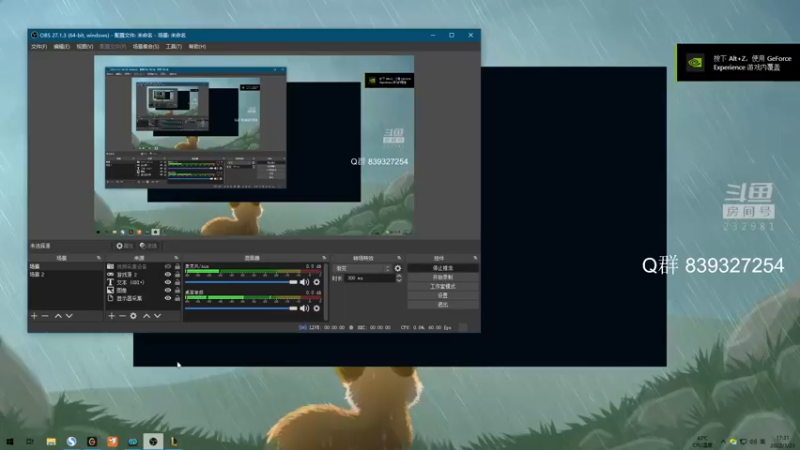Move source down in Sources panel
This screenshot has height=450, width=800.
(158, 316)
